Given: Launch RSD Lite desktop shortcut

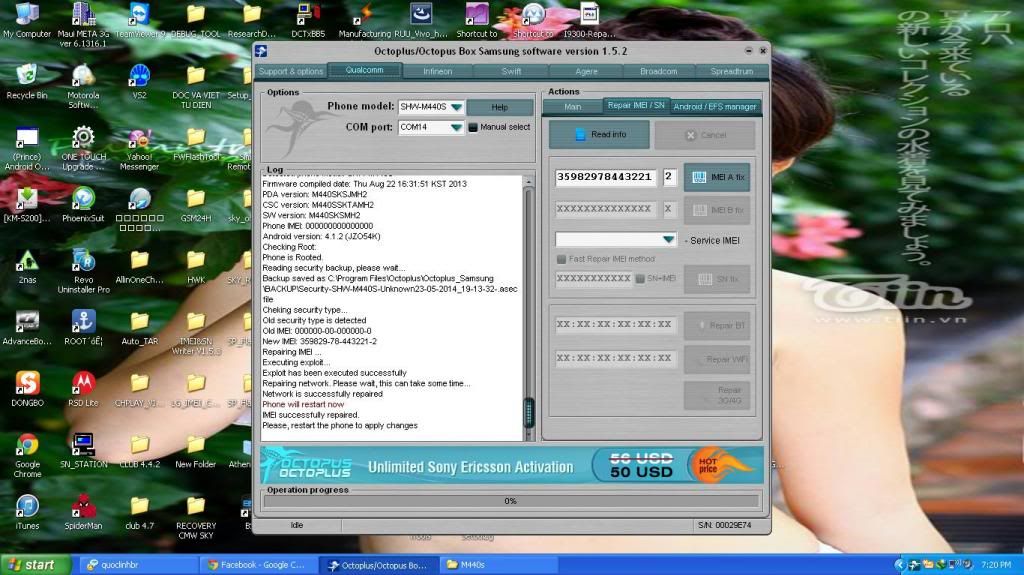Looking at the screenshot, I should [83, 389].
